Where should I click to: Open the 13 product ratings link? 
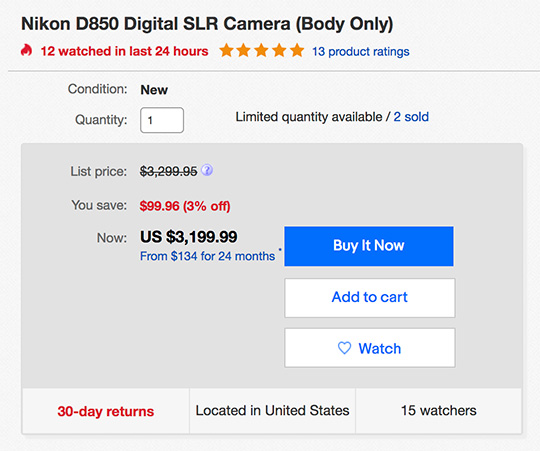(361, 52)
